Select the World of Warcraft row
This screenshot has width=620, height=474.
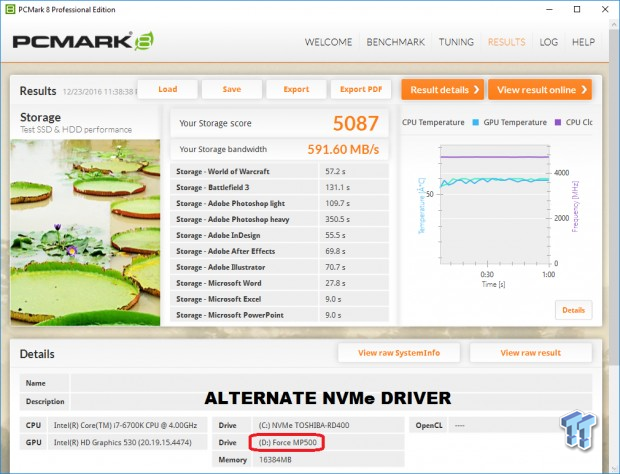279,172
